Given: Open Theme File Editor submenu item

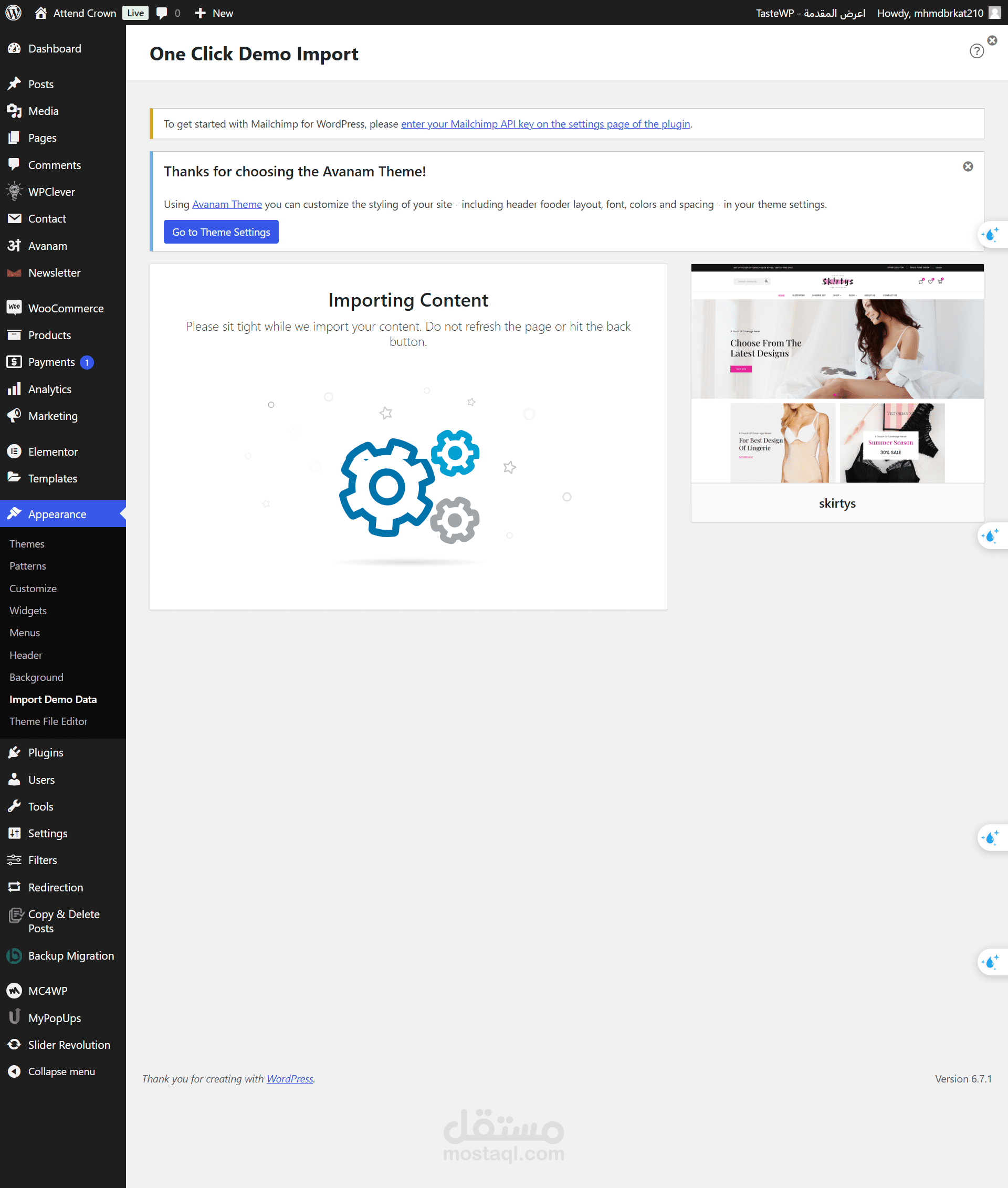Looking at the screenshot, I should [49, 721].
